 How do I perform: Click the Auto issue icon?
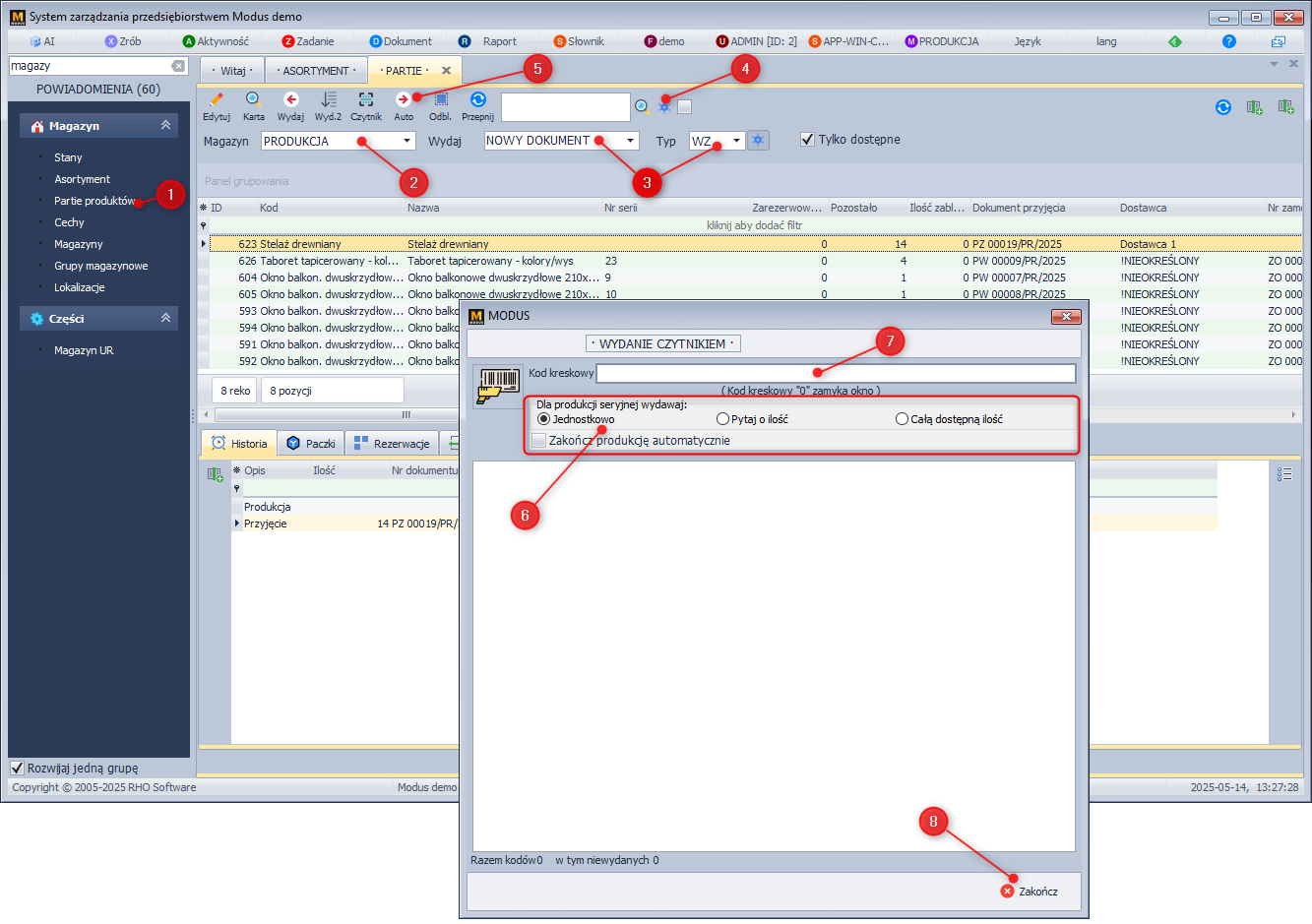(x=404, y=99)
